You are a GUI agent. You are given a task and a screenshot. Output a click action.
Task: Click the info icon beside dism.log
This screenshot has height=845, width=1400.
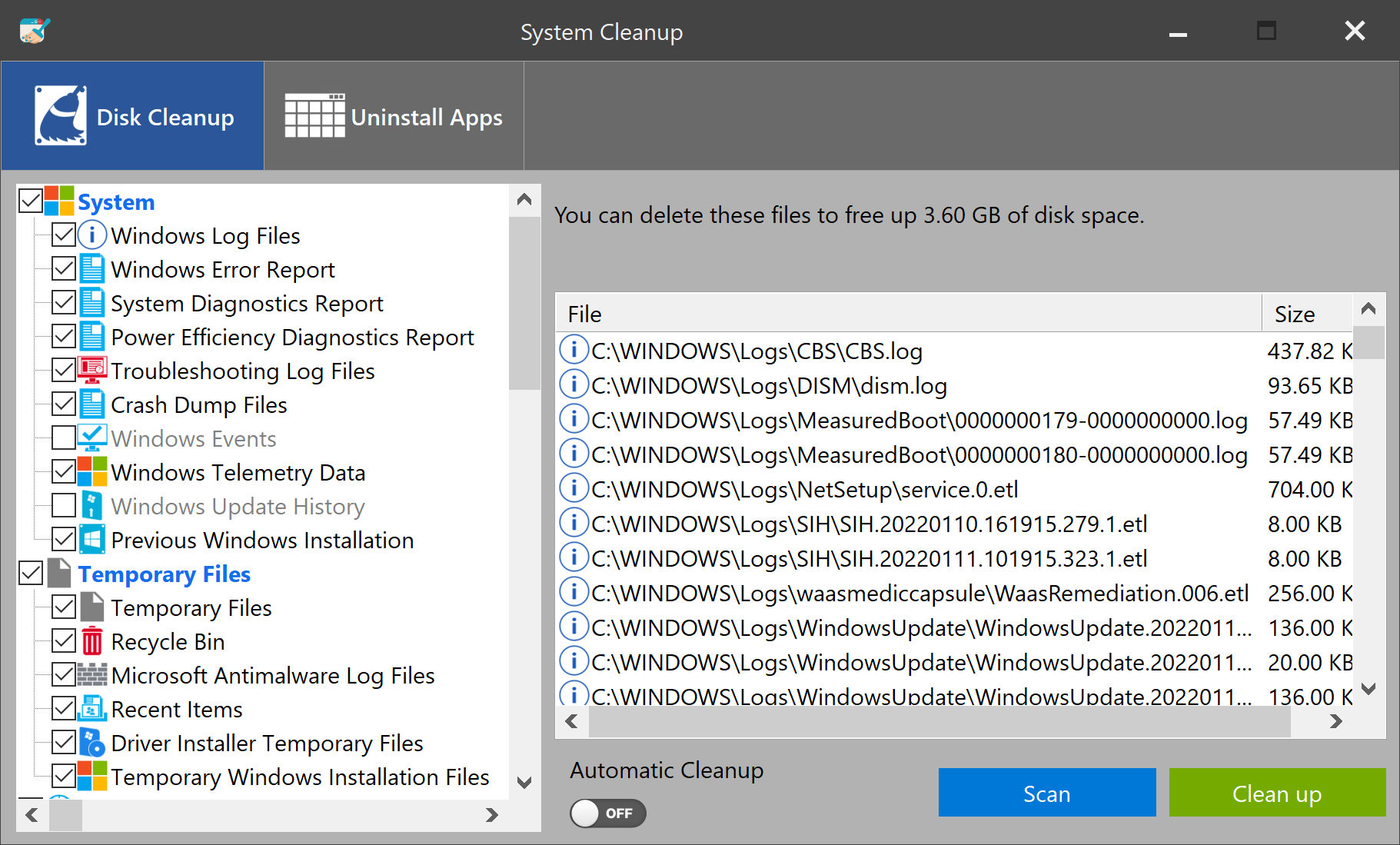574,384
